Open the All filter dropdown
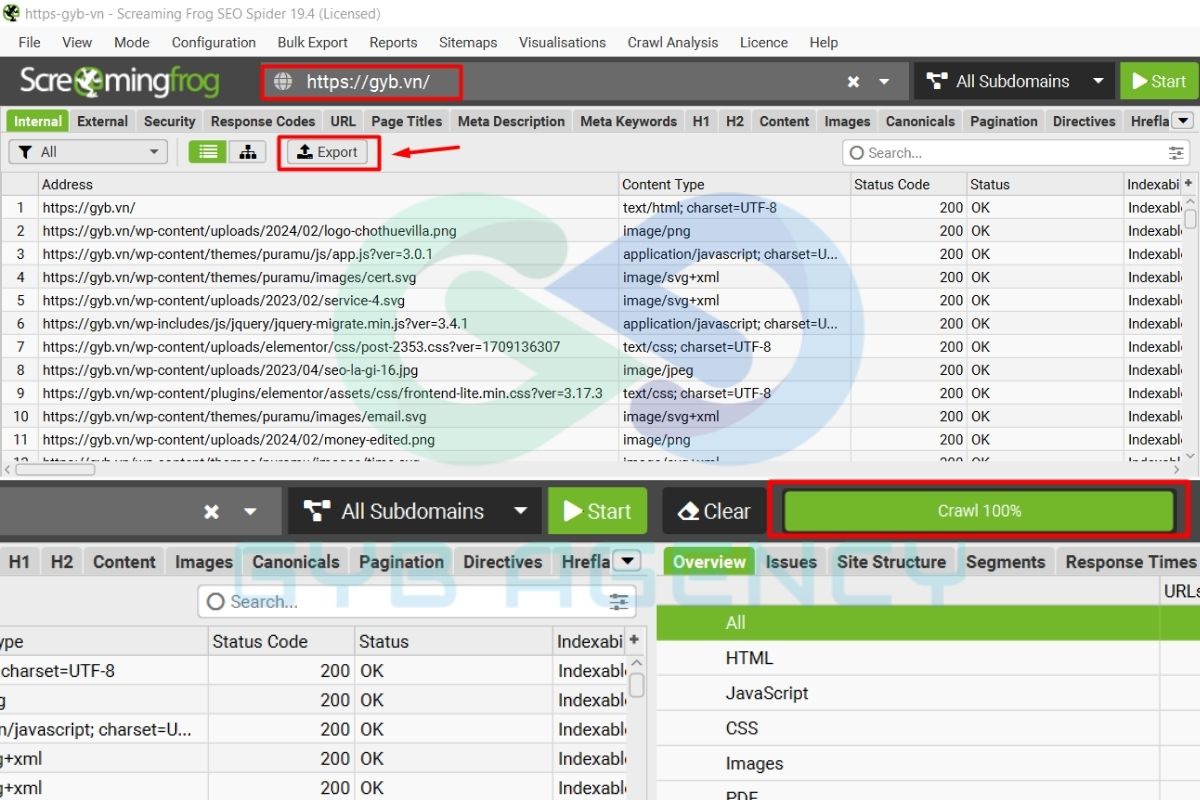The image size is (1200, 800). tap(88, 152)
